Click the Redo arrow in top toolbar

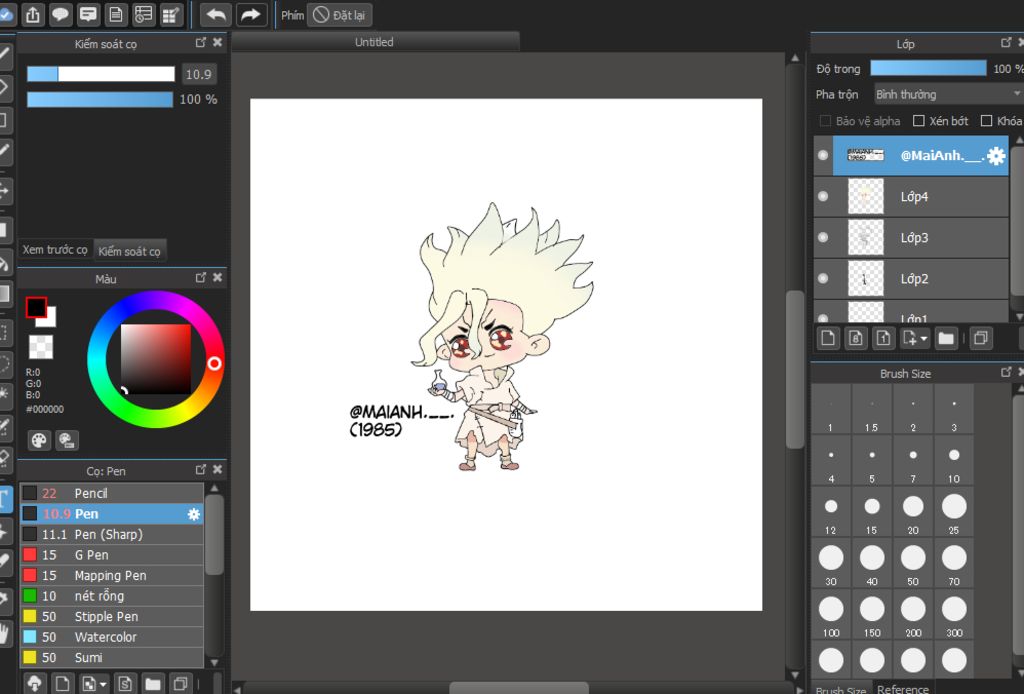coord(251,14)
